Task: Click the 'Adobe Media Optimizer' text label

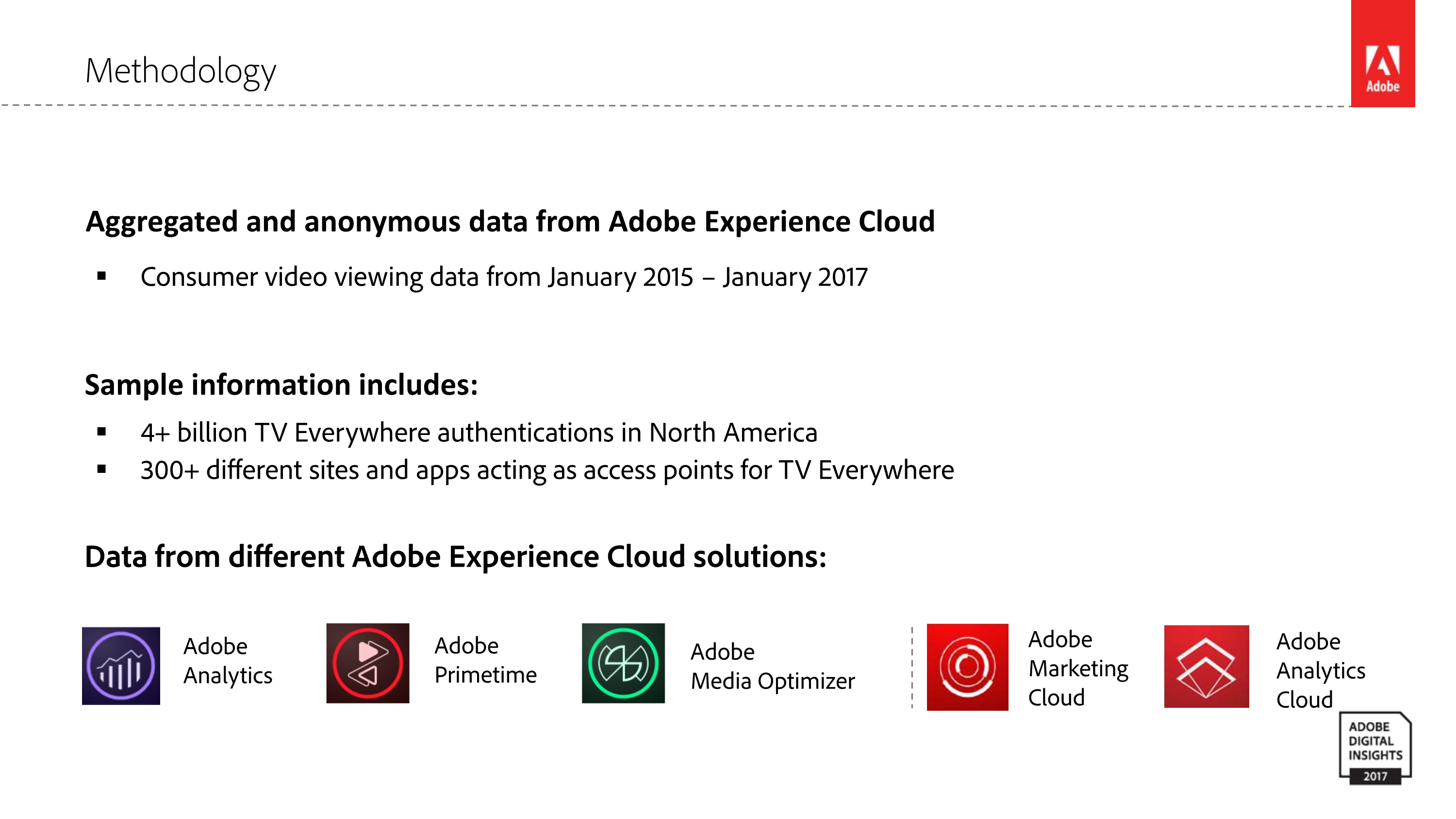Action: pyautogui.click(x=772, y=667)
